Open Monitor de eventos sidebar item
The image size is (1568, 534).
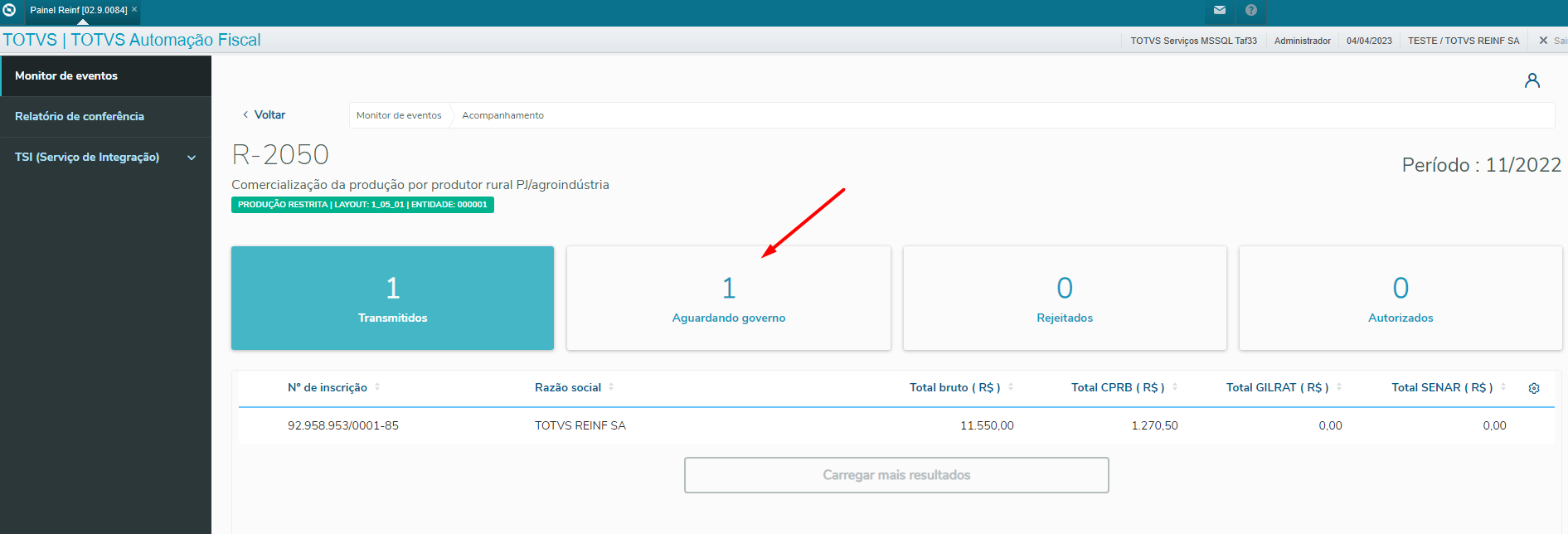[x=106, y=75]
